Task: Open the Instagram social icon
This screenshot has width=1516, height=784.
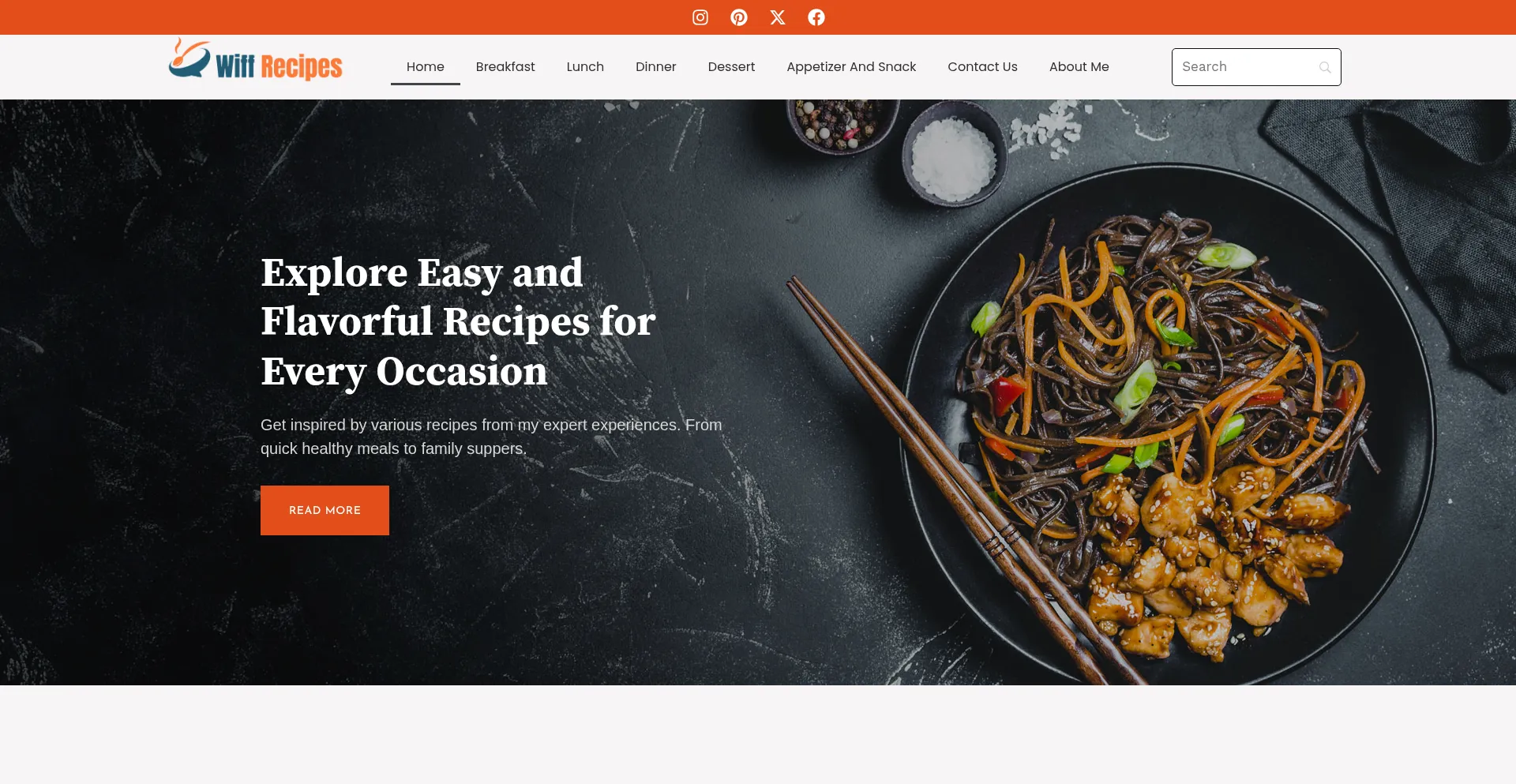Action: tap(700, 17)
